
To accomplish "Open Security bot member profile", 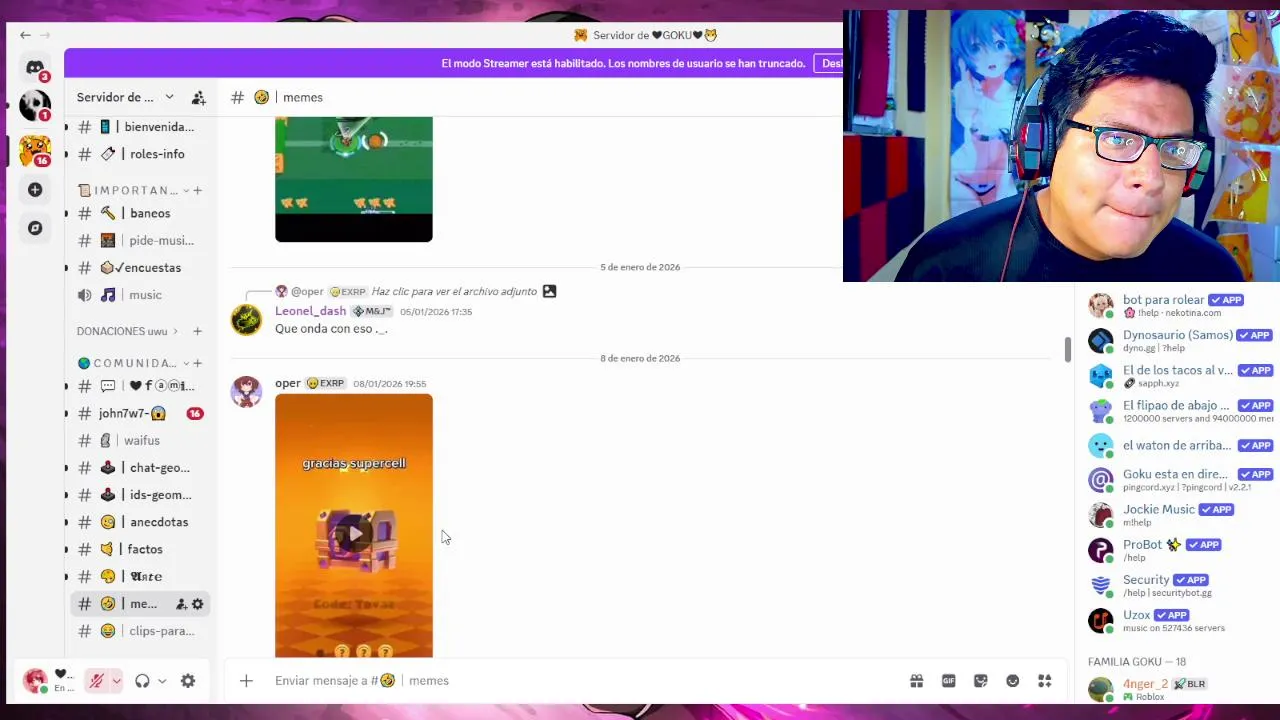I will (1180, 585).
